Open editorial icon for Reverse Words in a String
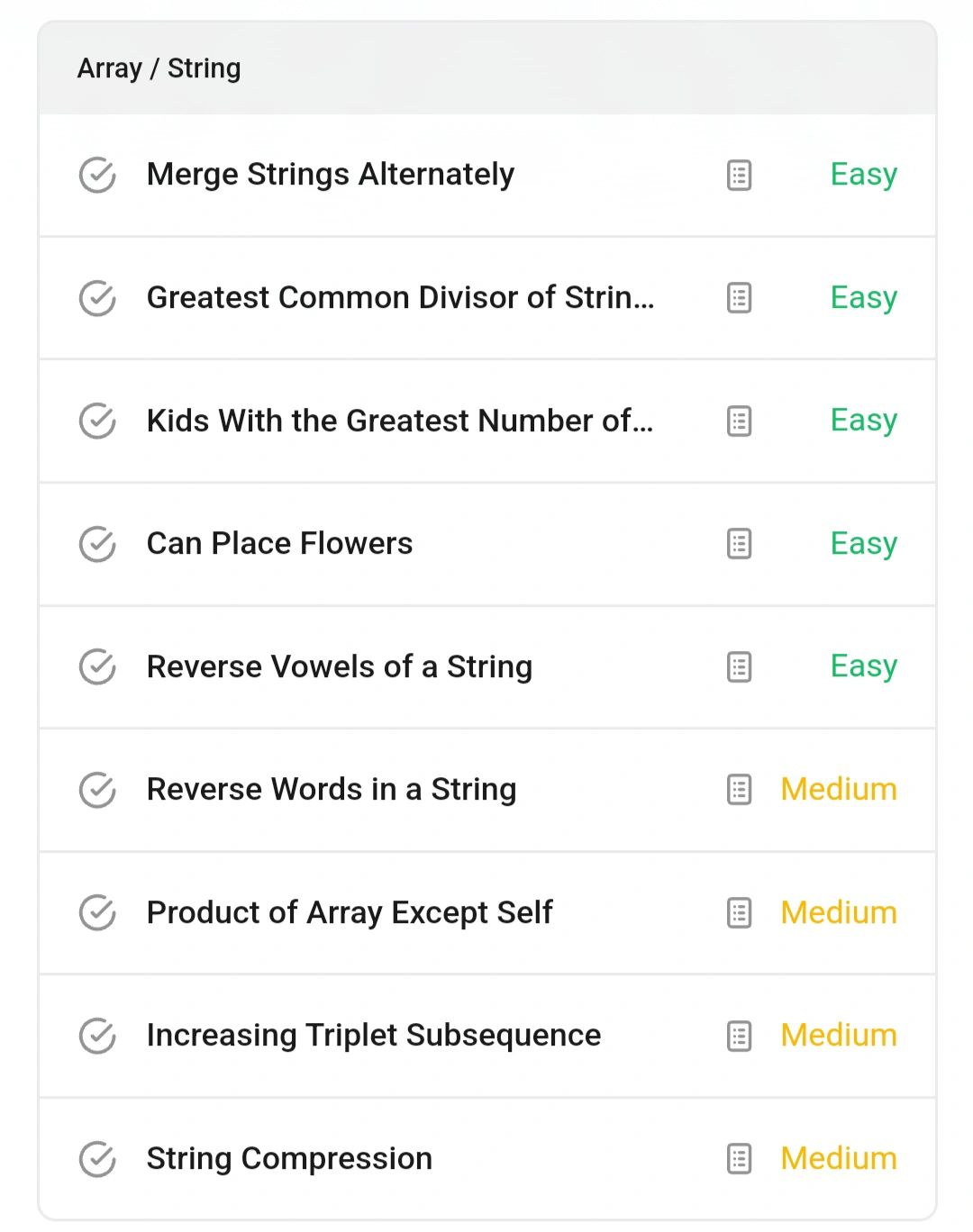This screenshot has width=973, height=1232. [739, 790]
